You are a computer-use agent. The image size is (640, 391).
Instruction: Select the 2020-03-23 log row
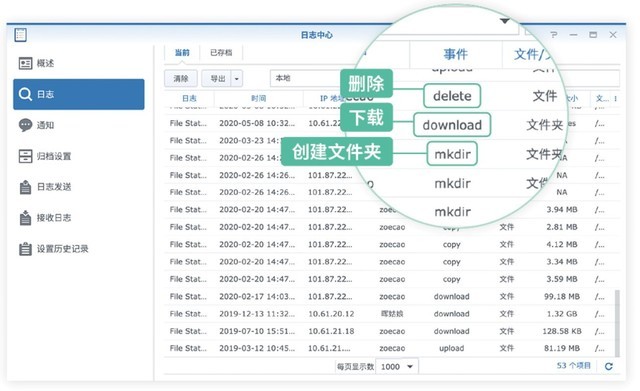[x=391, y=140]
